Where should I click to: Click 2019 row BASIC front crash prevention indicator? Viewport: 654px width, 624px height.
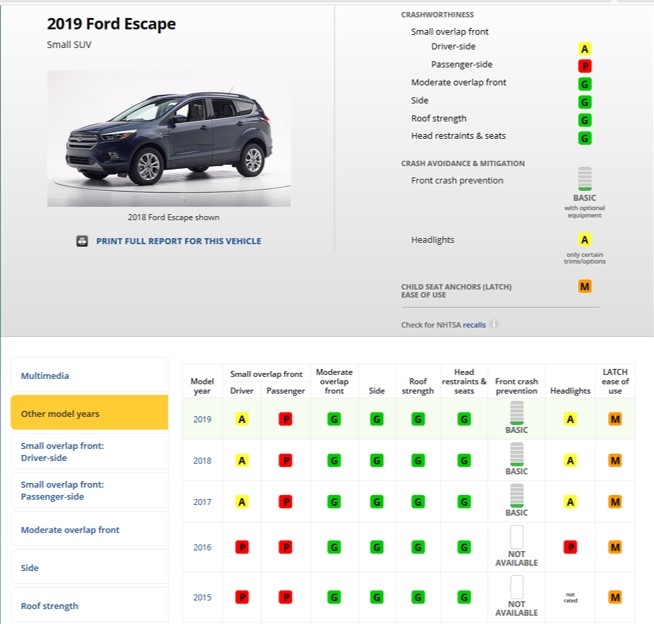pos(516,418)
